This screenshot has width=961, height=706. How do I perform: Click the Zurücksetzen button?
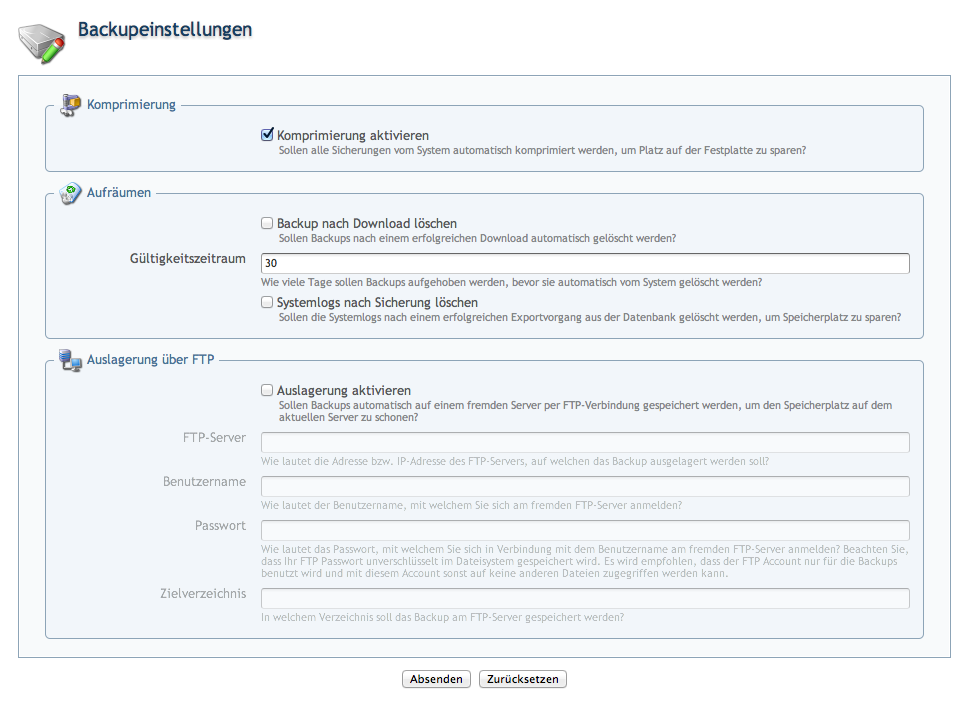tap(523, 679)
